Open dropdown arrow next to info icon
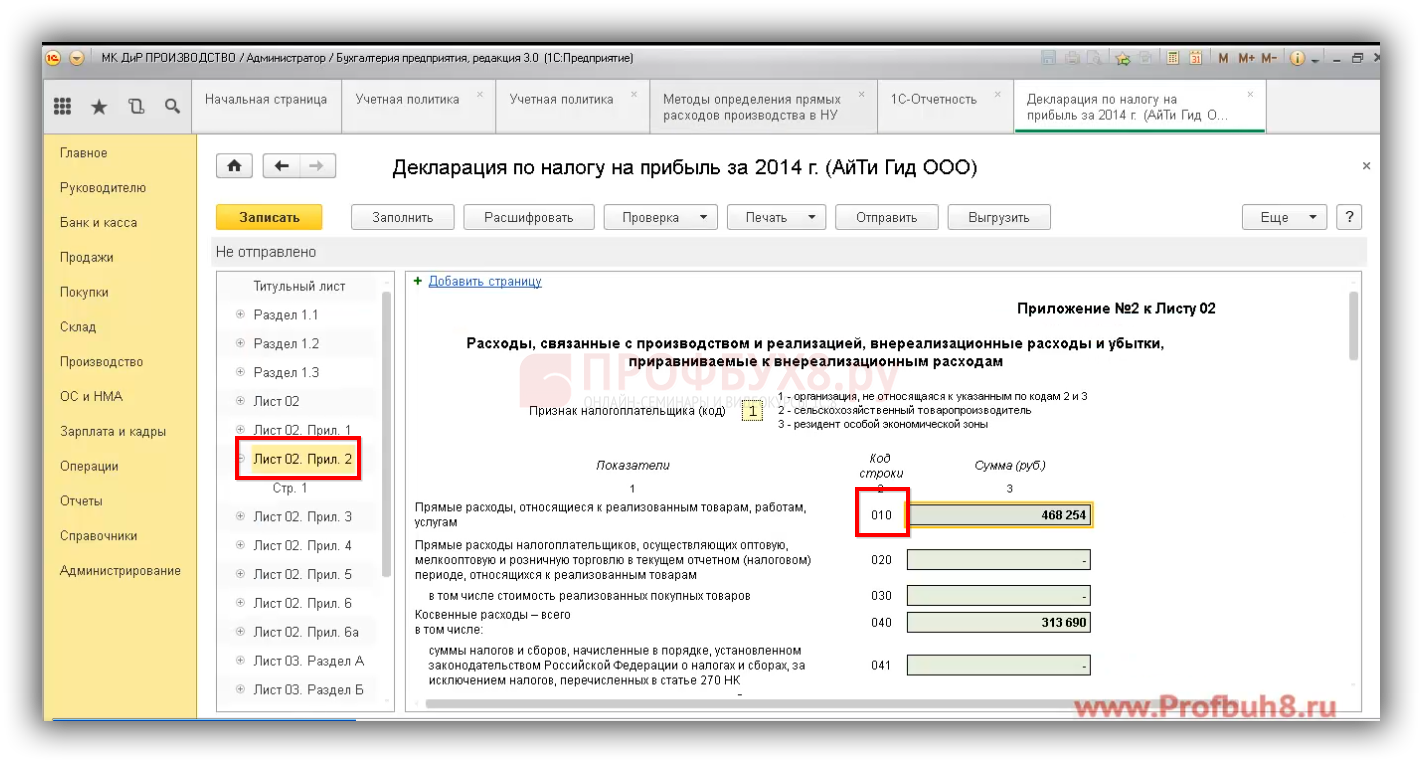This screenshot has height=763, width=1422. point(1315,60)
